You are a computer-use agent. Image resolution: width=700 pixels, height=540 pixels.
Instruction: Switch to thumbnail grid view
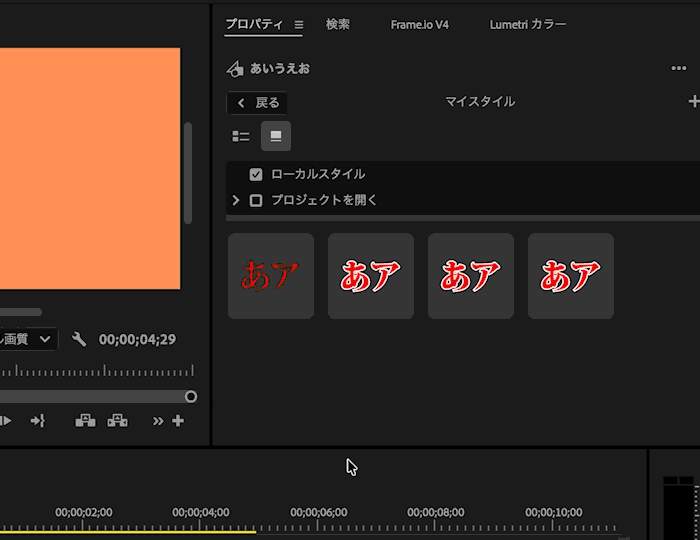click(x=276, y=136)
